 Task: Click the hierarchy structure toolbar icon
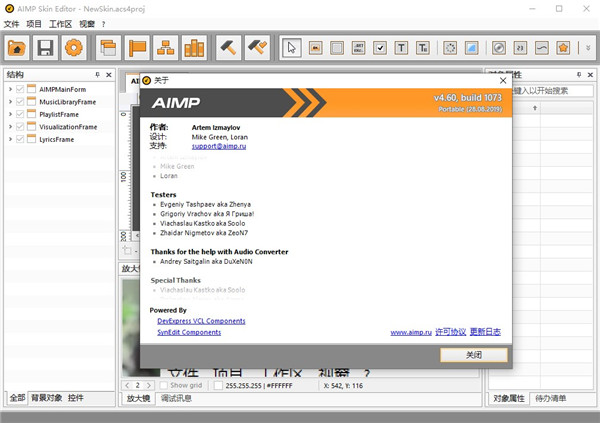pos(165,48)
